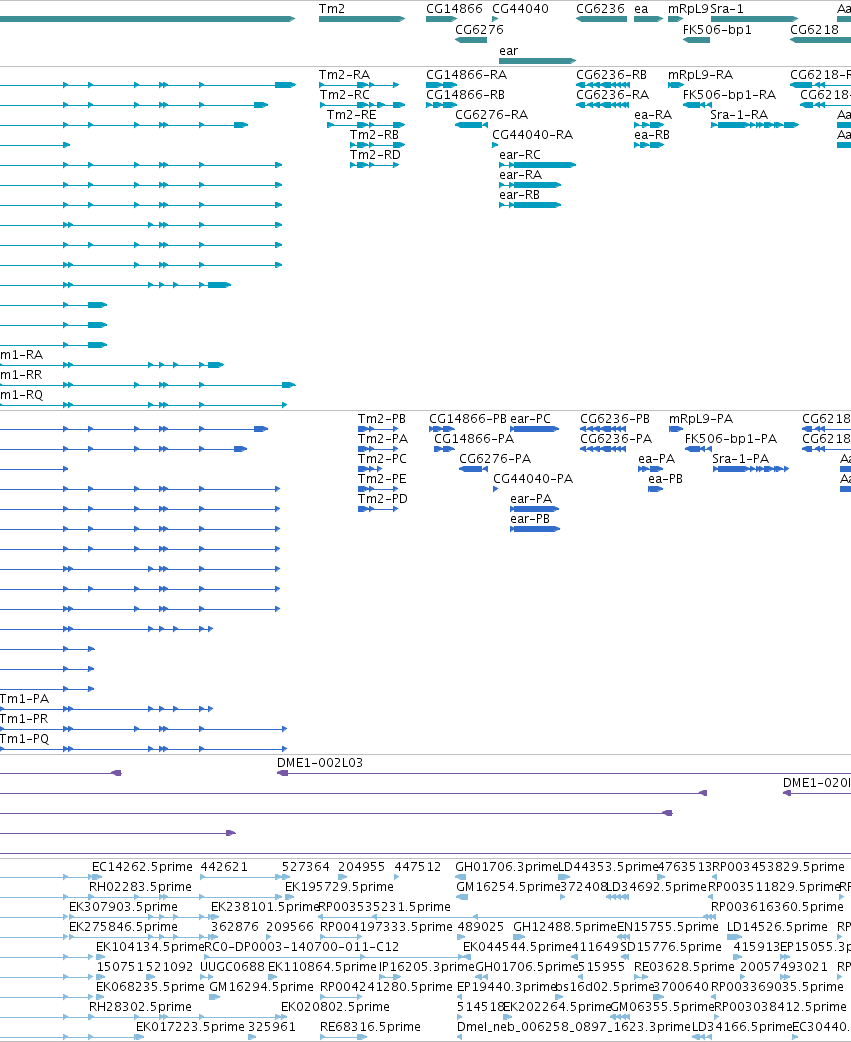Click EST EK307903.5prime
The width and height of the screenshot is (851, 1042).
click(124, 906)
